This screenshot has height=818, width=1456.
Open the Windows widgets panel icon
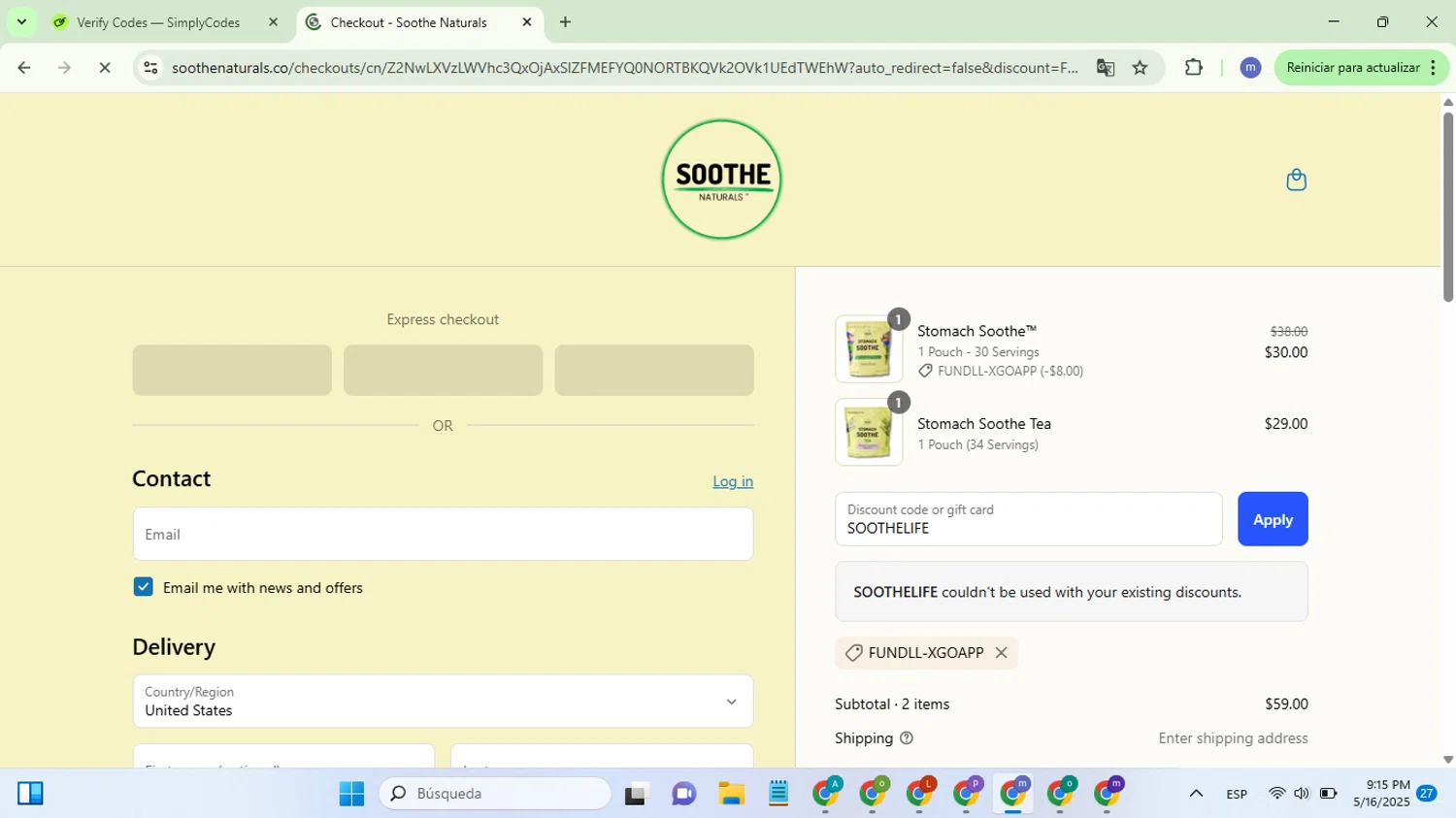pyautogui.click(x=30, y=794)
